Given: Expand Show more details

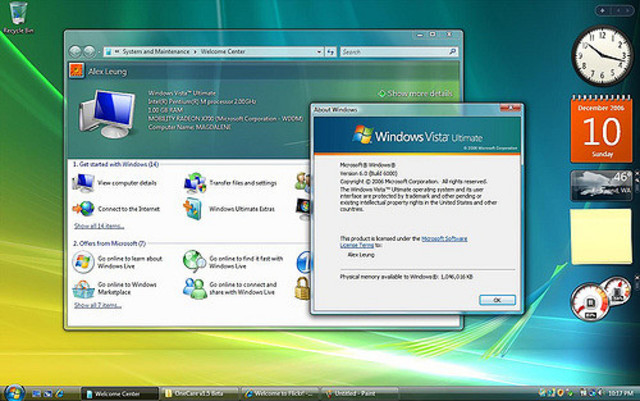Looking at the screenshot, I should coord(415,94).
